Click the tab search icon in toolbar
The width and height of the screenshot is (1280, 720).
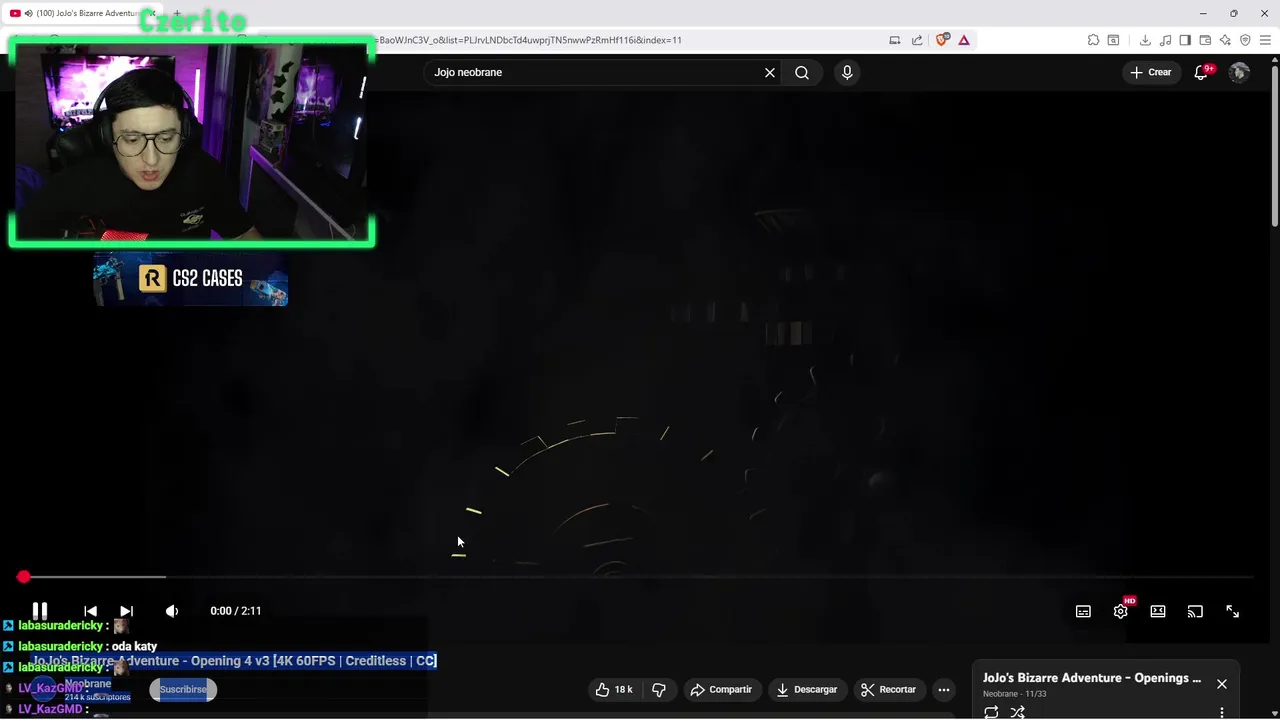[1113, 40]
